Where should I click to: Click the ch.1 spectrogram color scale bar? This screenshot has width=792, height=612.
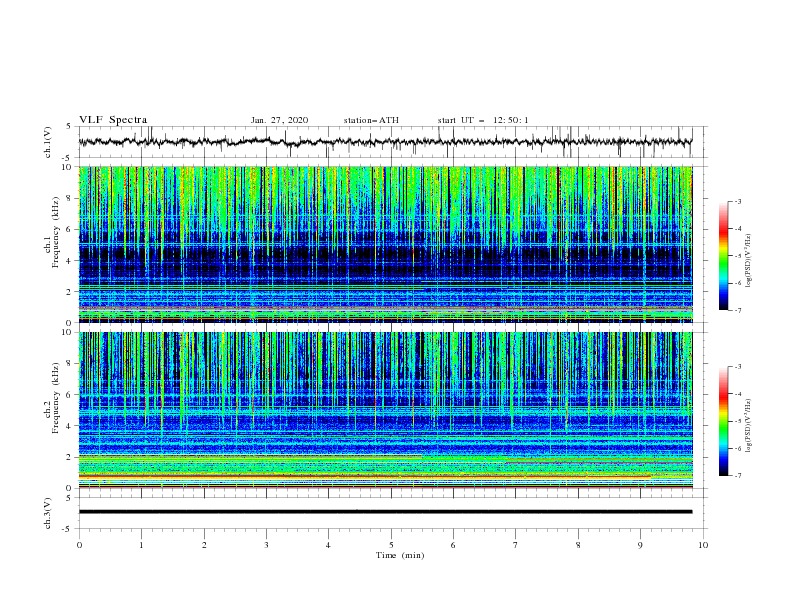coord(724,256)
